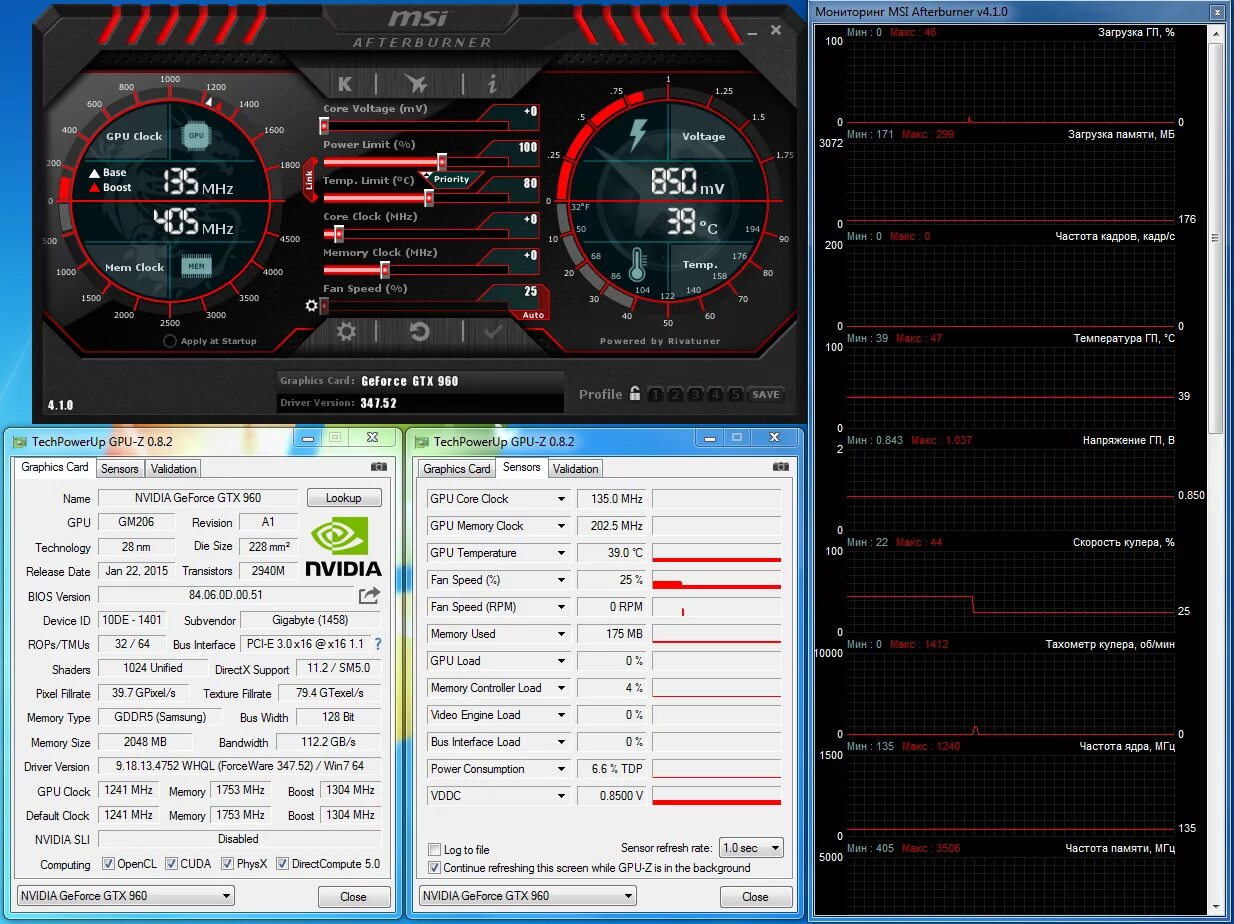Viewport: 1234px width, 924px height.
Task: Unlock profiles with the padlock icon
Action: 634,394
